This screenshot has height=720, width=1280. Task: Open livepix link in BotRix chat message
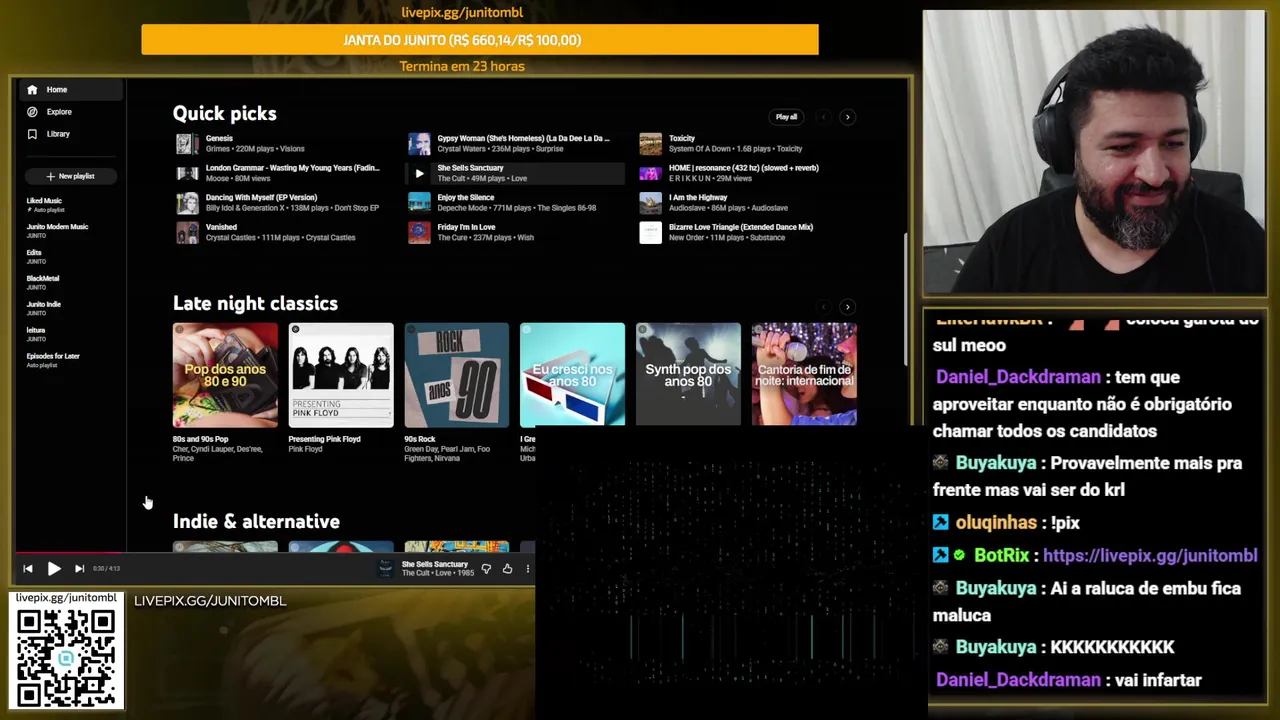[x=1150, y=555]
